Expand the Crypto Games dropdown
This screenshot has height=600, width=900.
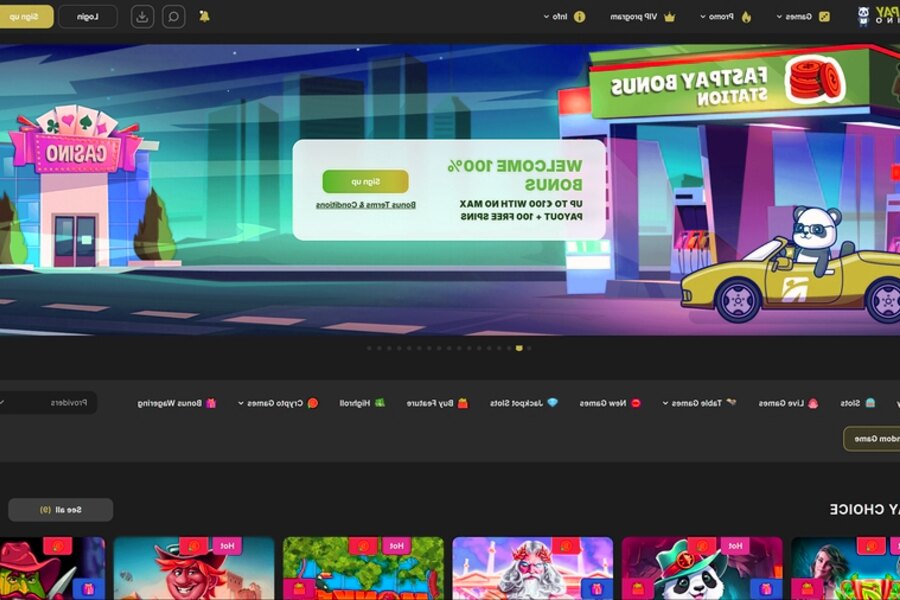(278, 403)
